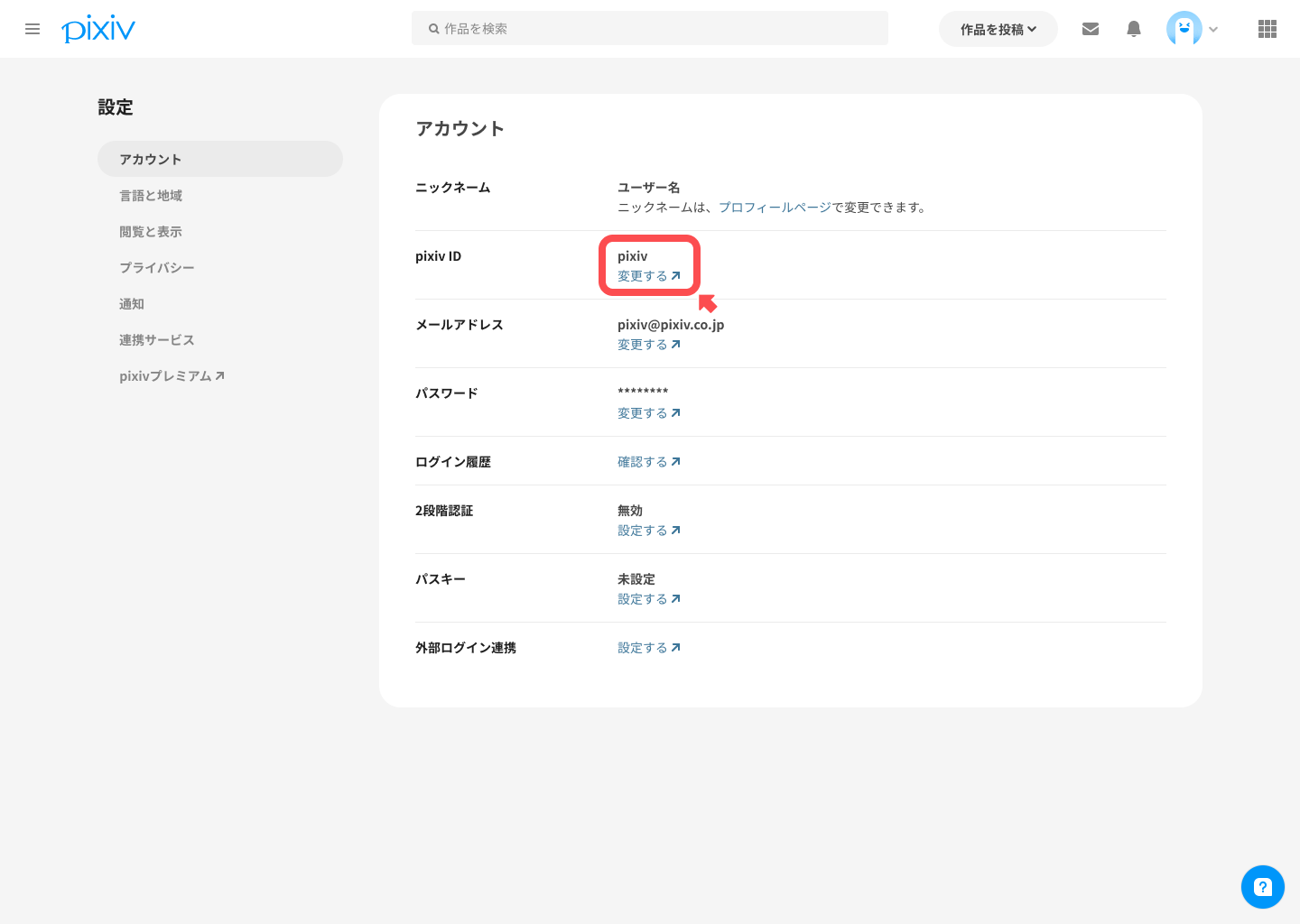Select 通知 in settings sidebar
Screen dimensions: 1300x924
point(132,304)
